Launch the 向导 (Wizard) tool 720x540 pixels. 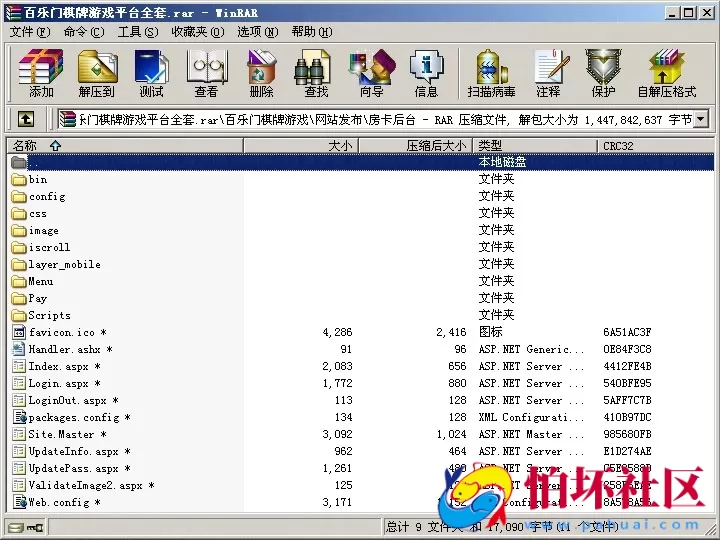(x=371, y=73)
